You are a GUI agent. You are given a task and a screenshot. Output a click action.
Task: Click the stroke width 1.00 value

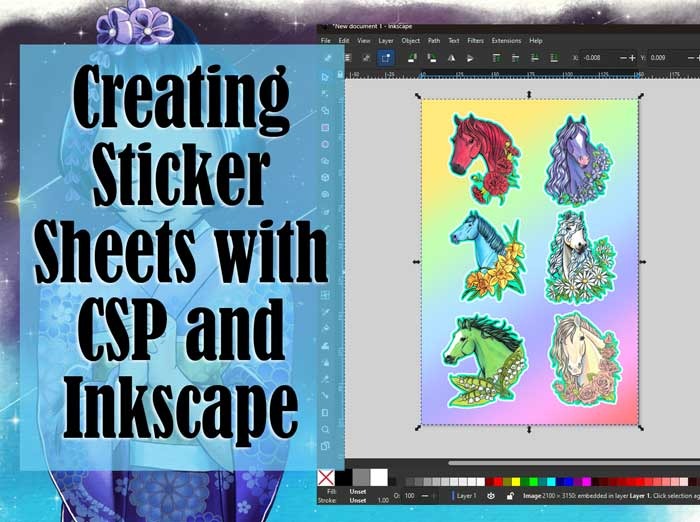[x=383, y=500]
